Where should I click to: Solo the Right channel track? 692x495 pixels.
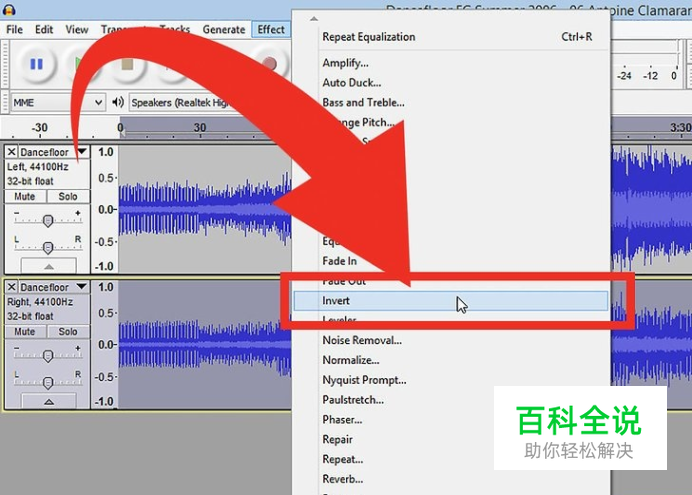(68, 331)
